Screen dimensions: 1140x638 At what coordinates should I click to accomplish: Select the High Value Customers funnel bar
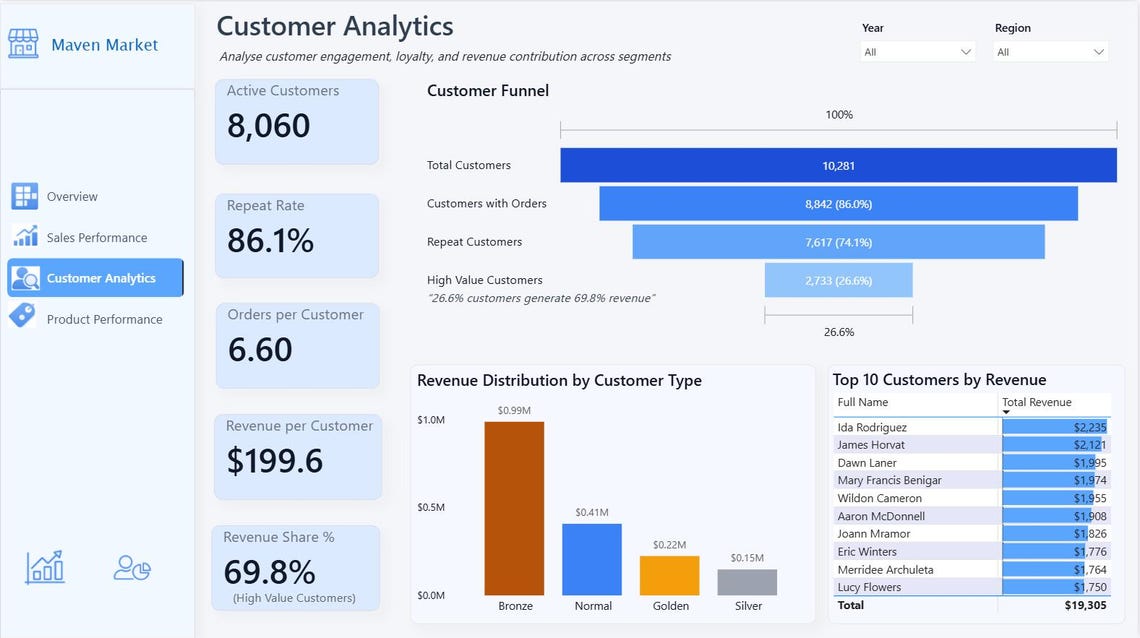(838, 280)
